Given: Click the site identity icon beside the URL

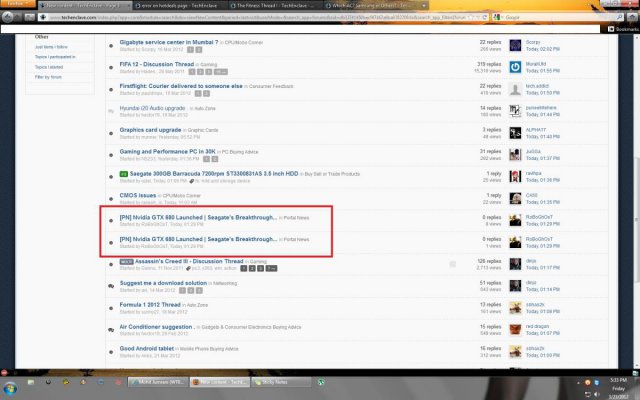Looking at the screenshot, I should 43,17.
